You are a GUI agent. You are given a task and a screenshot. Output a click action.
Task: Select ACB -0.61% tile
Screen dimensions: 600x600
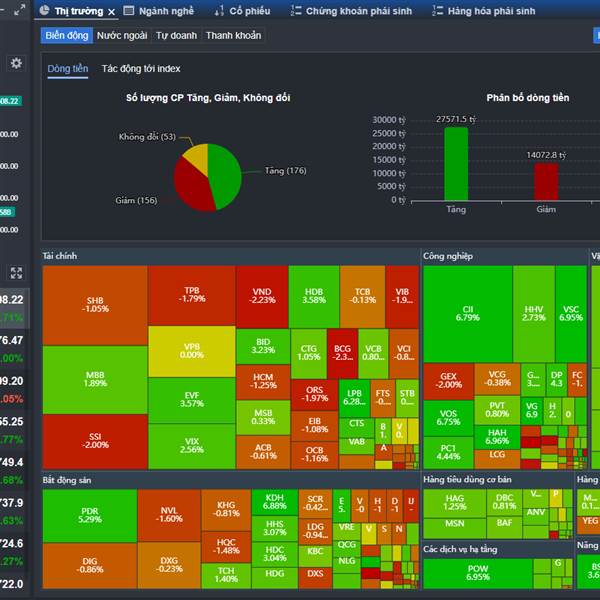click(263, 452)
